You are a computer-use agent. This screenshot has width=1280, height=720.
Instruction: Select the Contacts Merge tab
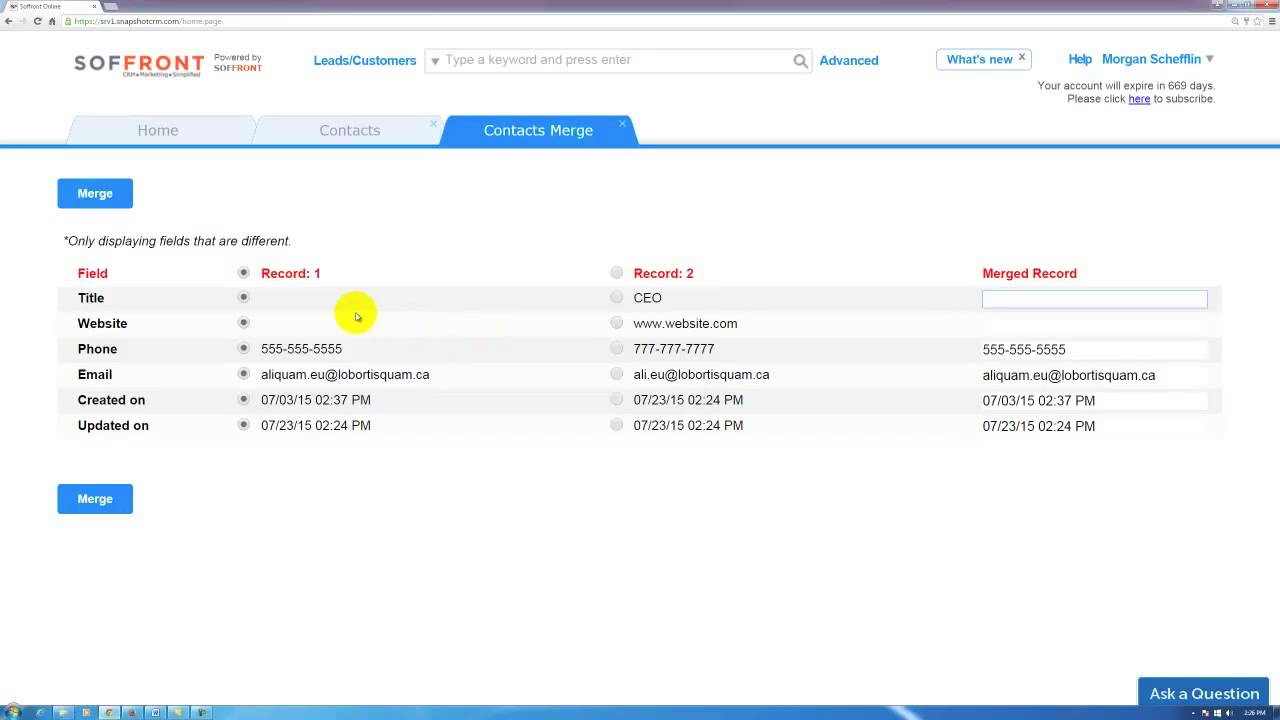[x=538, y=130]
